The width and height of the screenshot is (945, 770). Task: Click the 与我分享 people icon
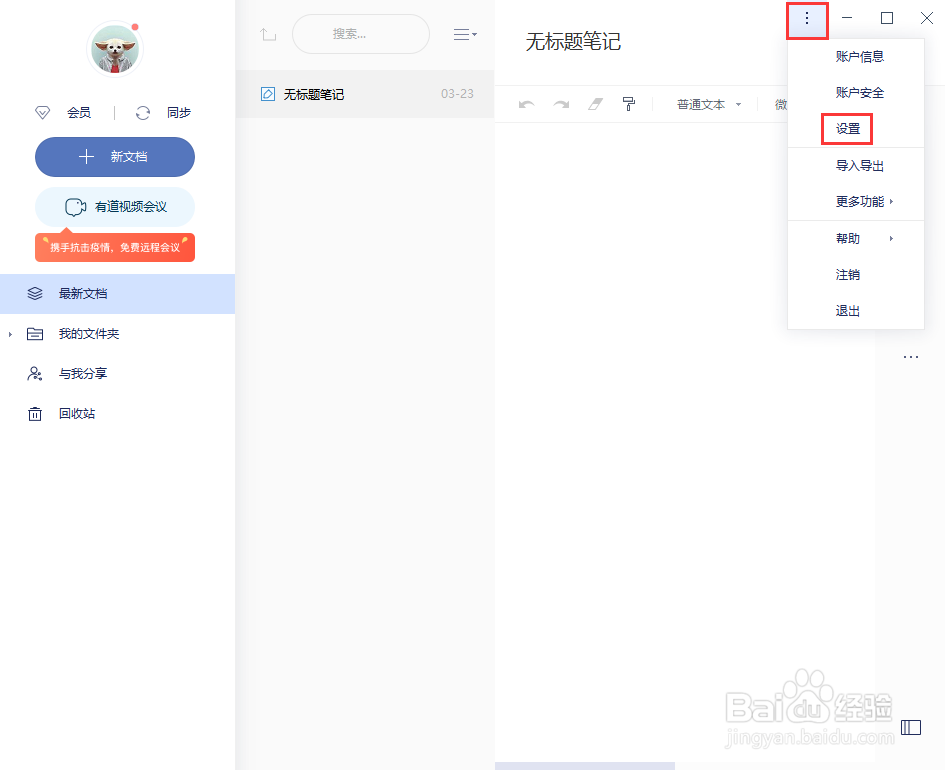click(35, 374)
